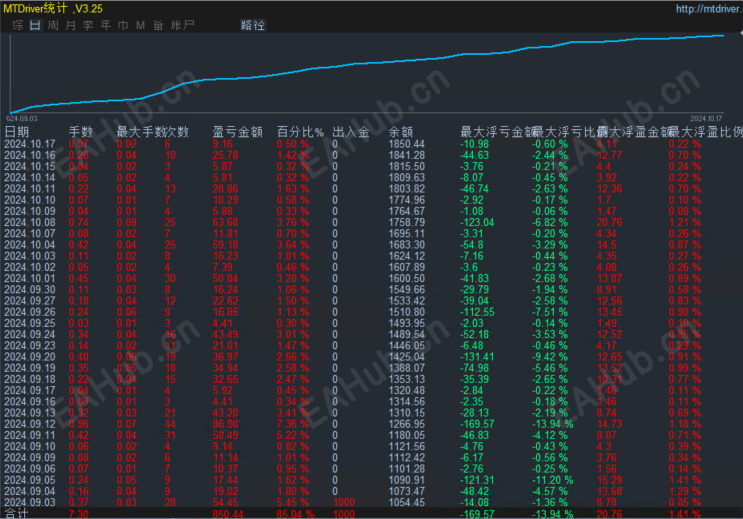
Task: Open the 季 quarterly tab
Action: pos(88,25)
